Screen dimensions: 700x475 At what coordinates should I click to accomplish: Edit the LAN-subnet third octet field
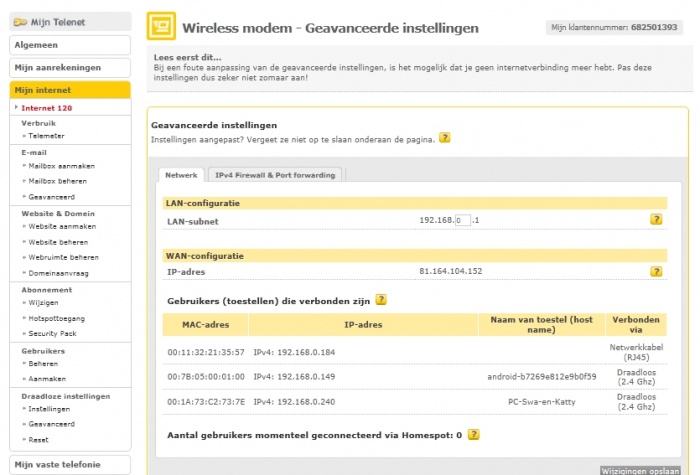(461, 220)
